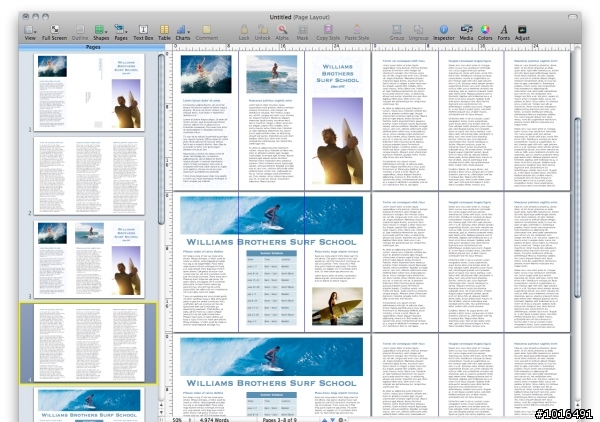
Task: Open the Shapes dropdown menu
Action: (101, 33)
